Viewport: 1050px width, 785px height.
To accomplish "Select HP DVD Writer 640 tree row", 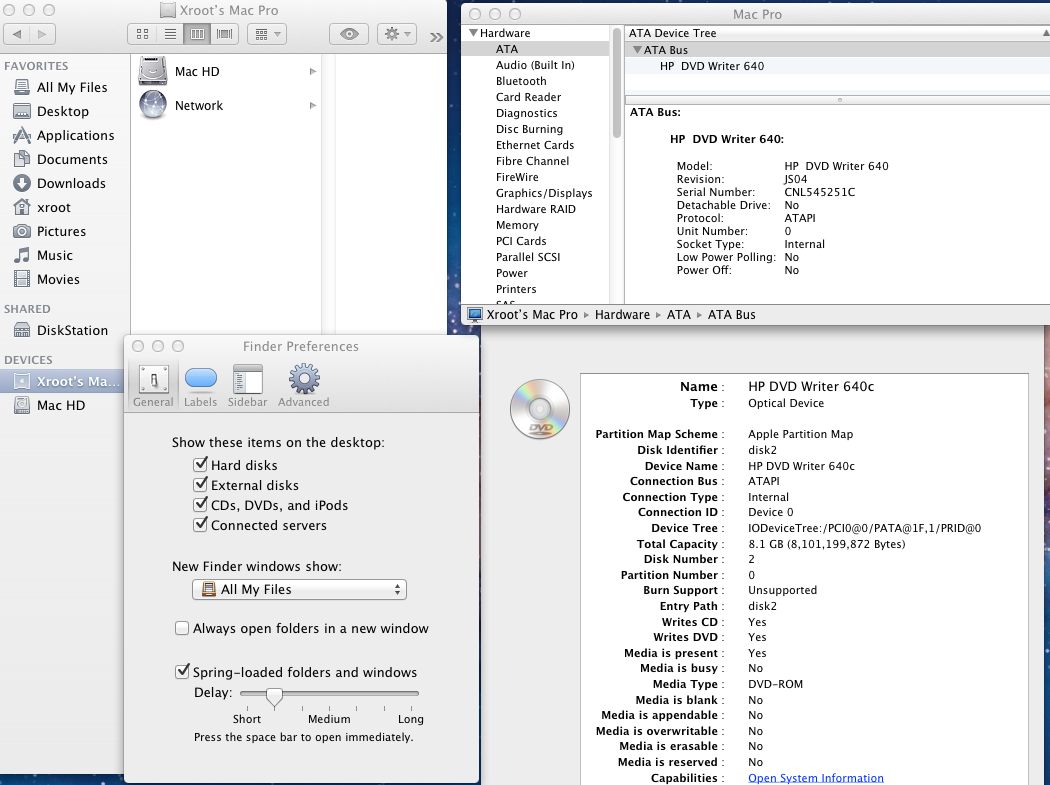I will click(x=836, y=66).
